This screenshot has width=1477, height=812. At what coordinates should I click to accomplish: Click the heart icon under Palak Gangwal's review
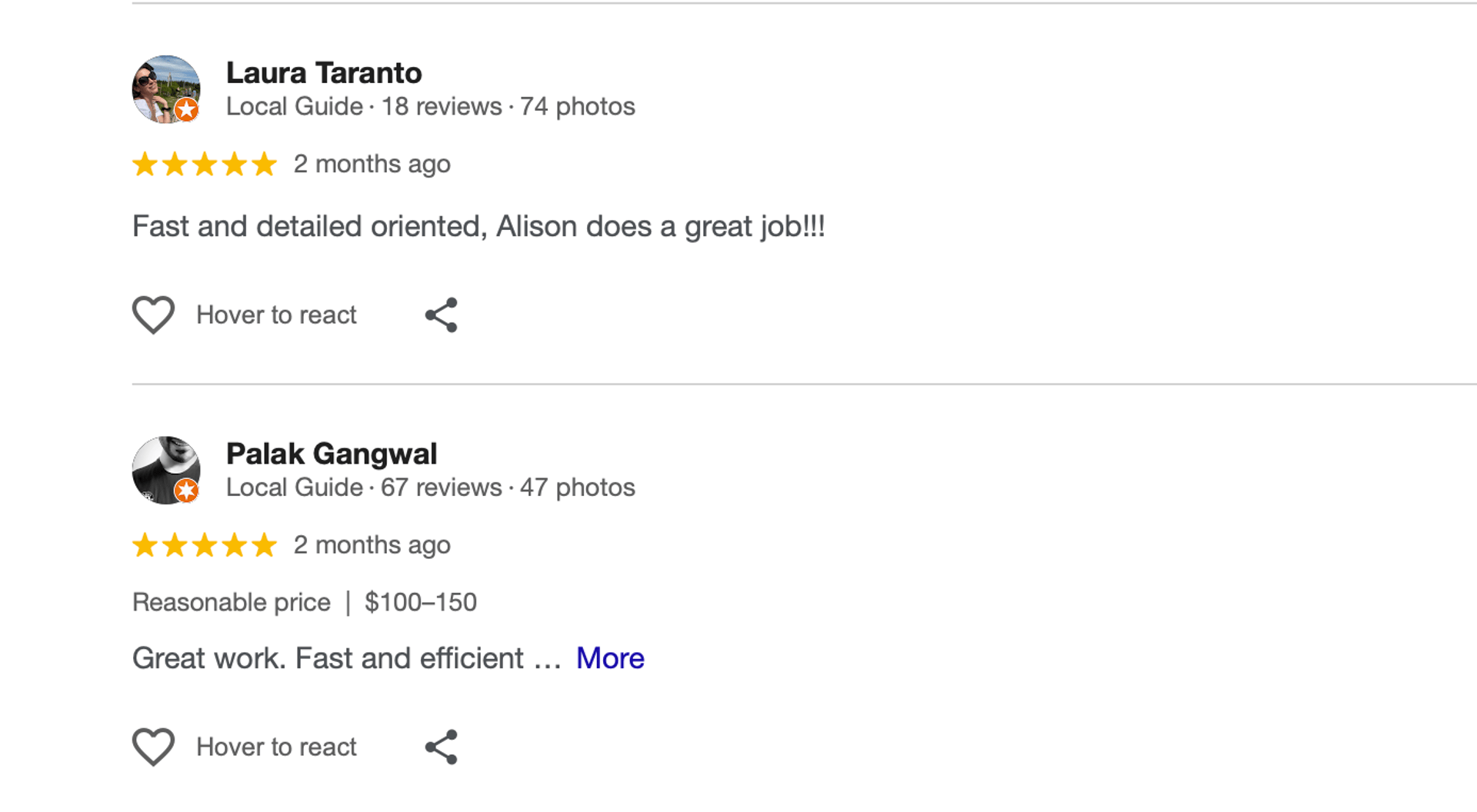click(x=153, y=747)
